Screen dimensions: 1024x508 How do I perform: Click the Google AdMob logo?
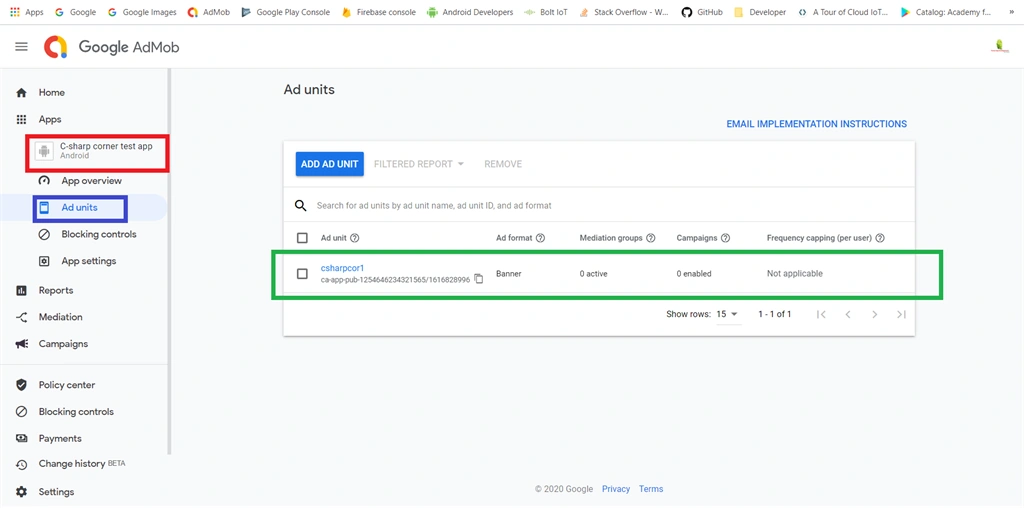click(111, 47)
